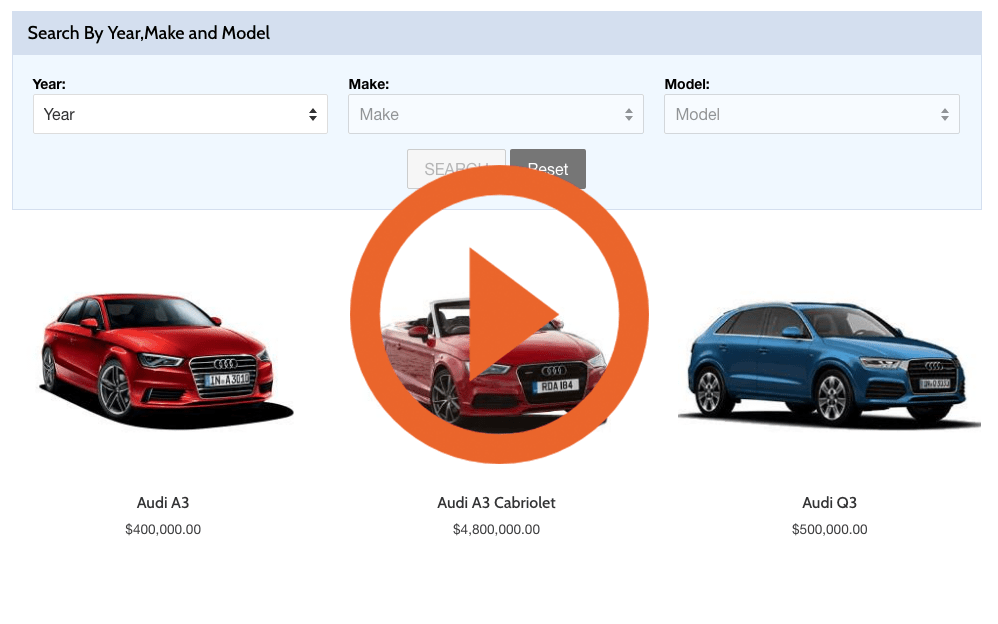Open the Audi A3 product title
Image resolution: width=998 pixels, height=624 pixels.
click(x=163, y=502)
